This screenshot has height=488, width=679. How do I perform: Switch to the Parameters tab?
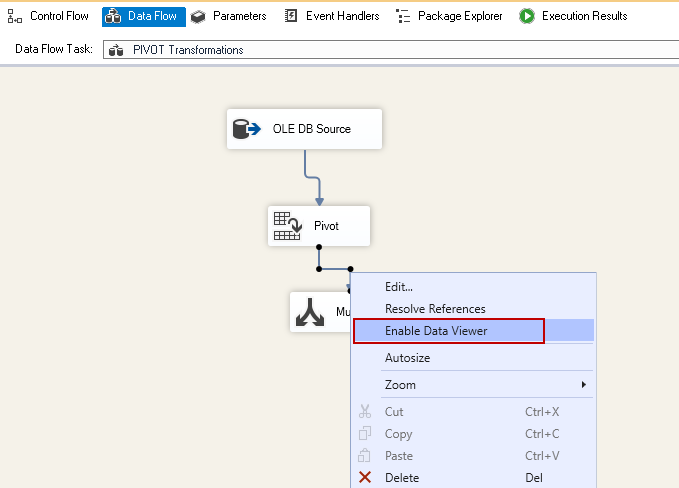pyautogui.click(x=229, y=16)
